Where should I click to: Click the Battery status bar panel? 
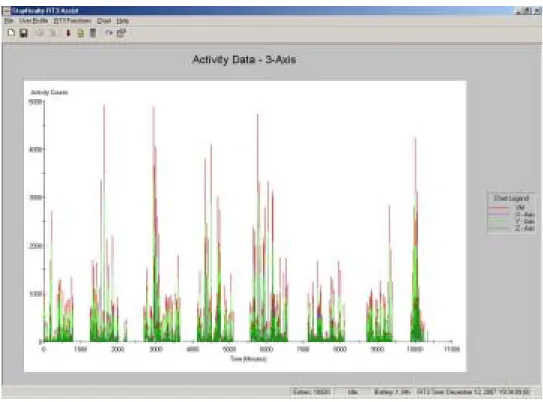392,392
